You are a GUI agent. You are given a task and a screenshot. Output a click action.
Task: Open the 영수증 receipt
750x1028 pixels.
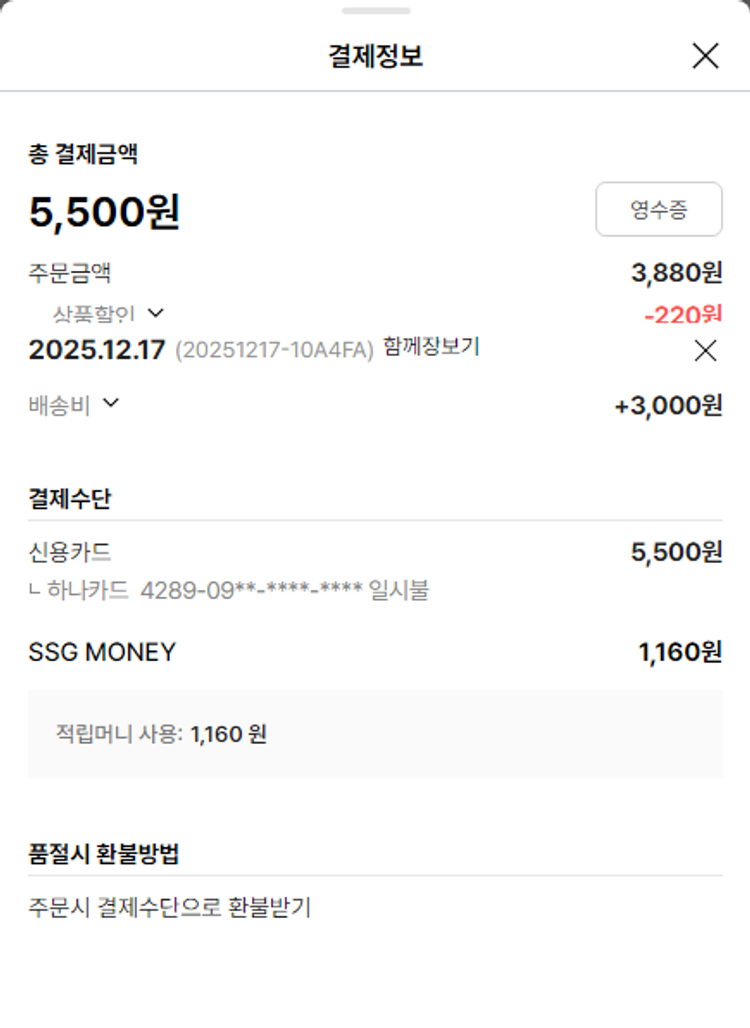point(658,209)
